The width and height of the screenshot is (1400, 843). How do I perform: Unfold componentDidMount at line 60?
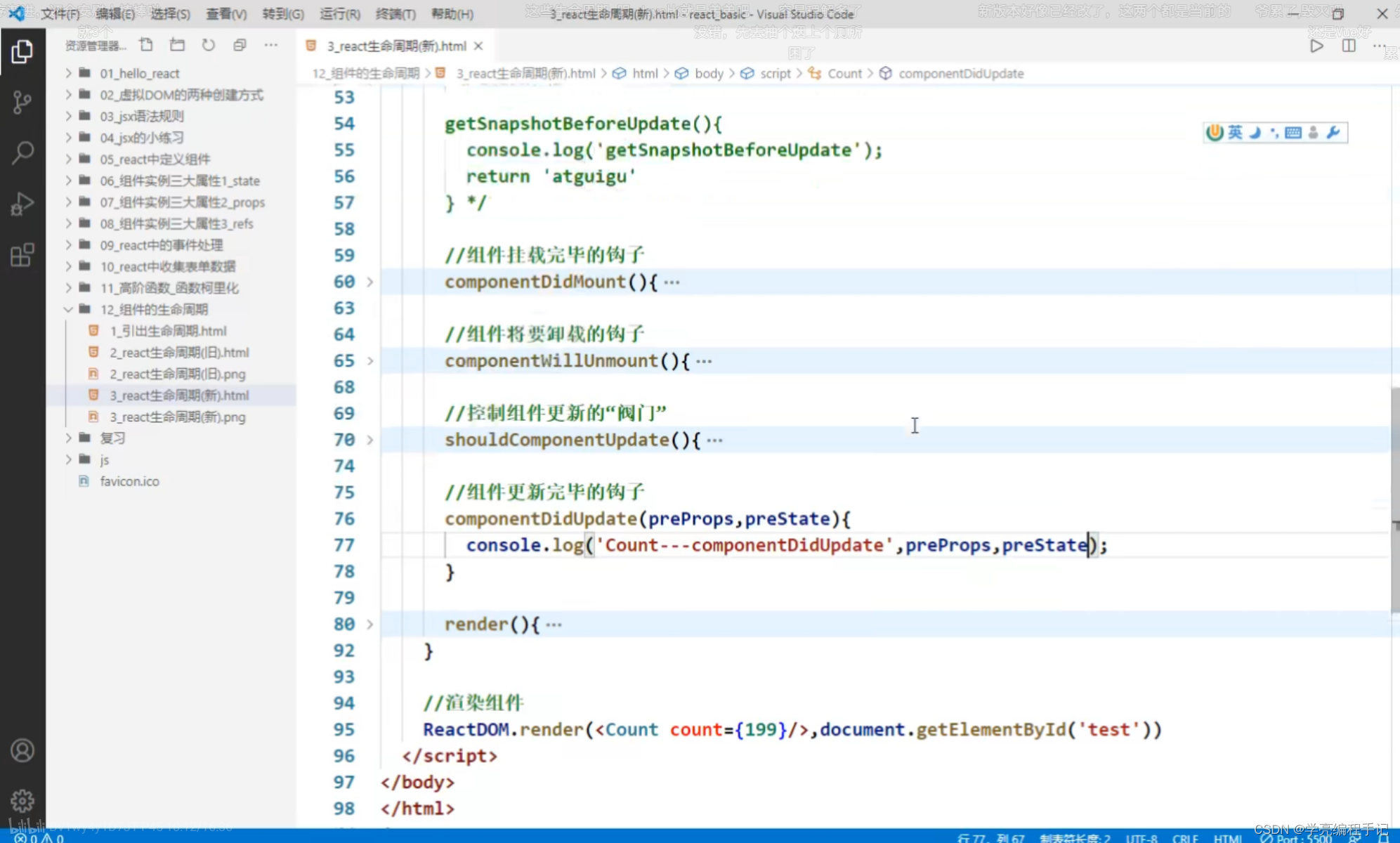[x=369, y=282]
